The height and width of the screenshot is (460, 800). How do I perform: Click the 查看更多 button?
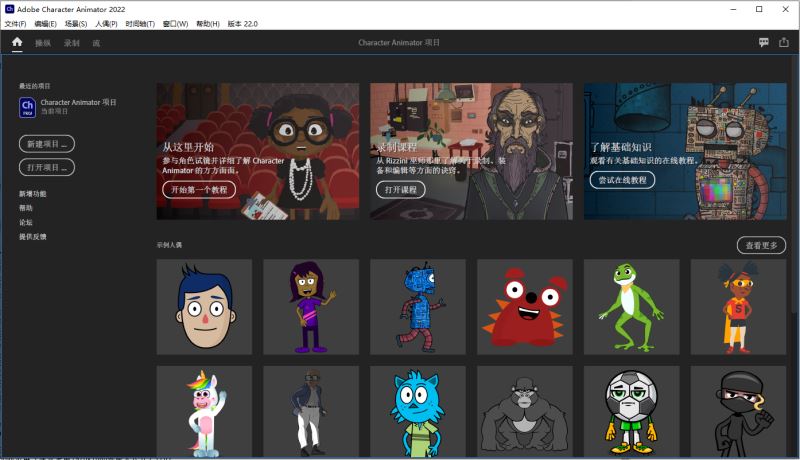(x=761, y=245)
